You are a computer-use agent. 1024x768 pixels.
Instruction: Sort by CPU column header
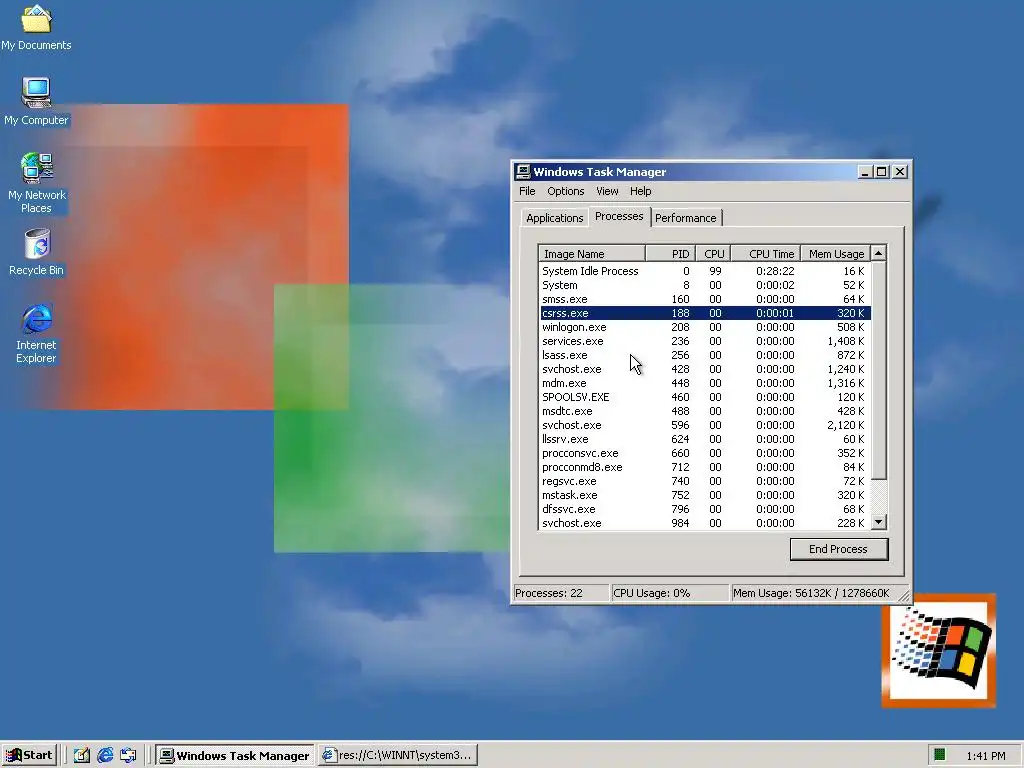click(713, 253)
